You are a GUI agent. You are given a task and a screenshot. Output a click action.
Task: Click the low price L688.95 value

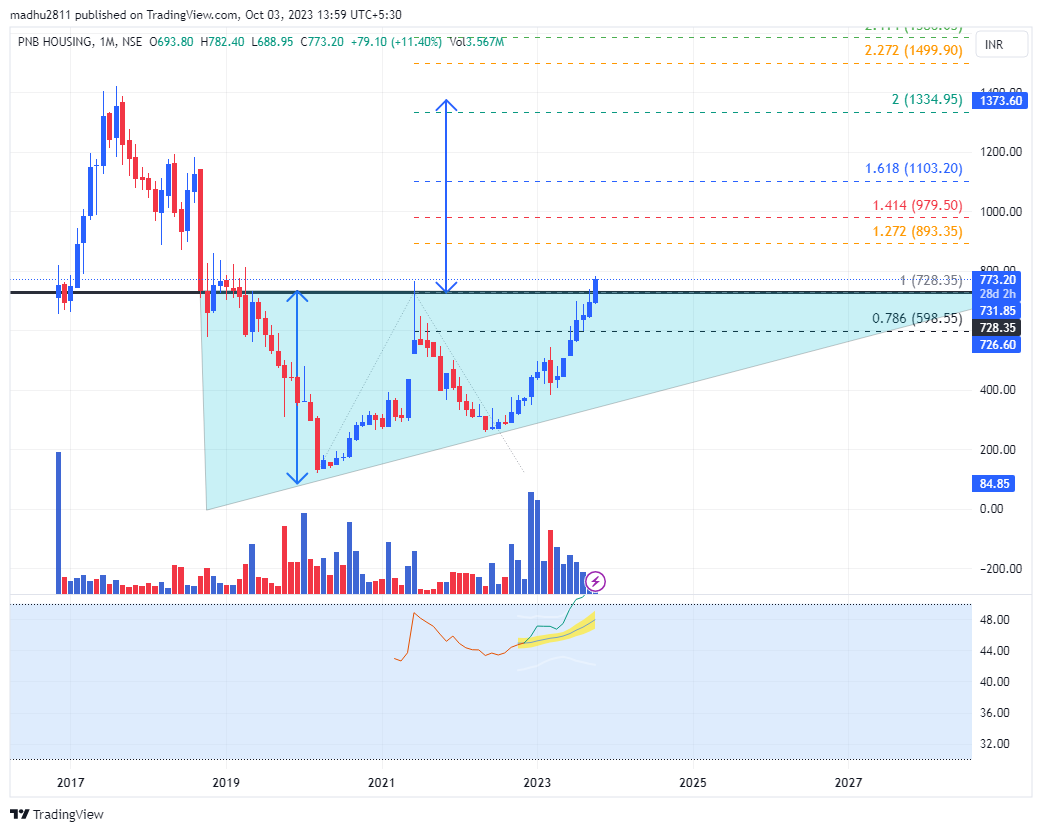click(x=272, y=42)
